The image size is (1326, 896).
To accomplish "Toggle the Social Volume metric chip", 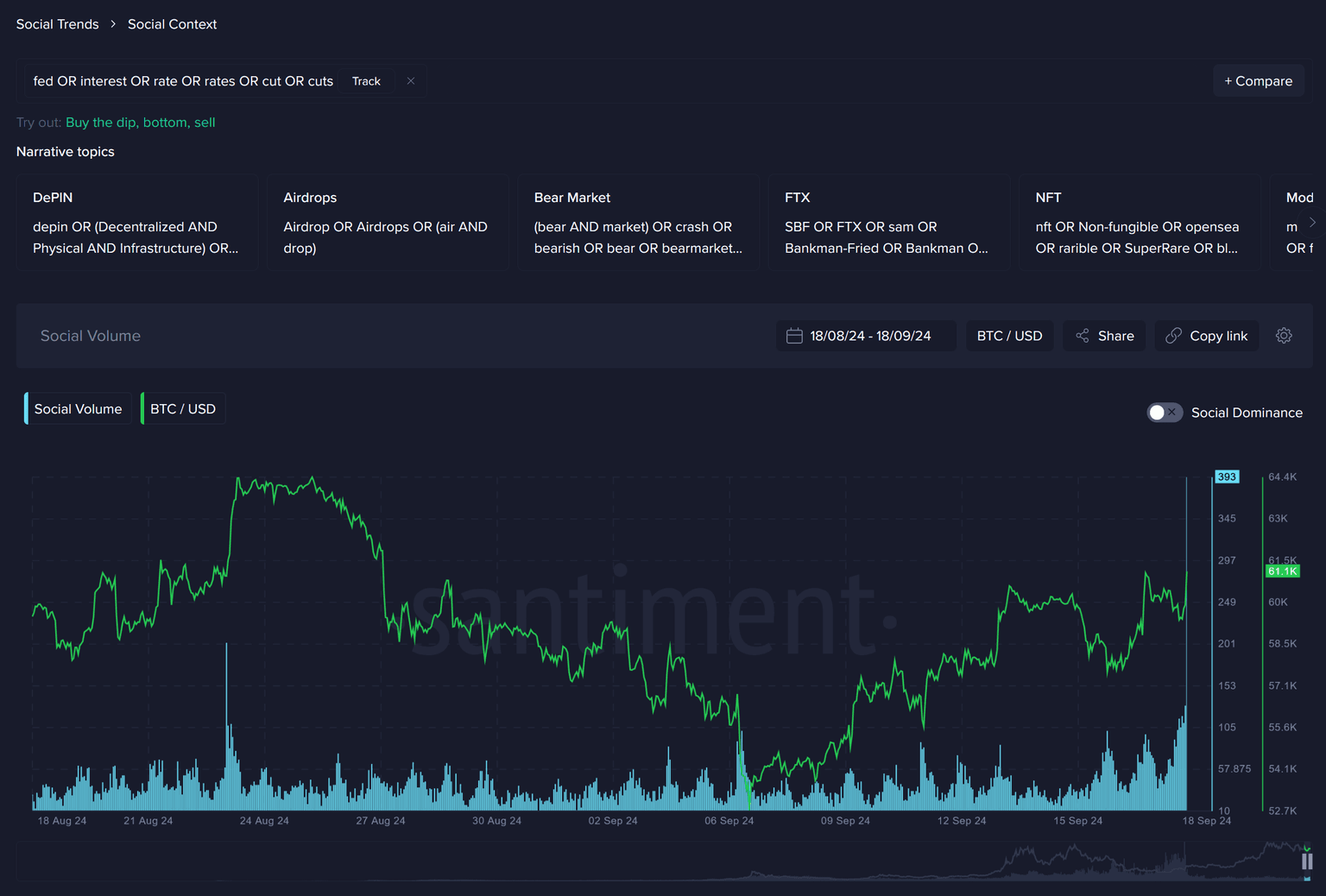I will (x=78, y=409).
